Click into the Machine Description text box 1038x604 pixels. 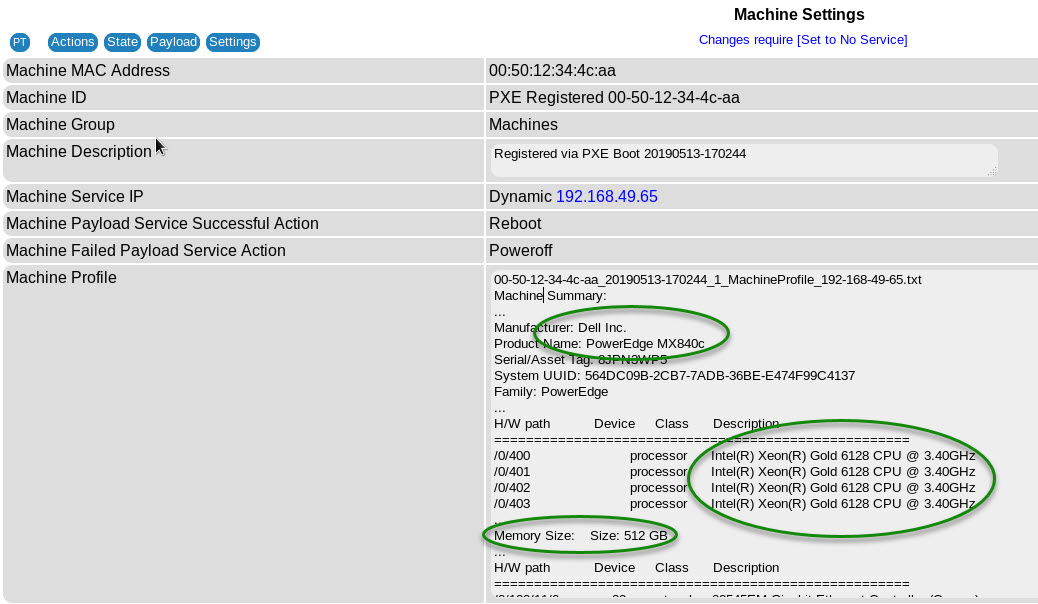pos(740,159)
